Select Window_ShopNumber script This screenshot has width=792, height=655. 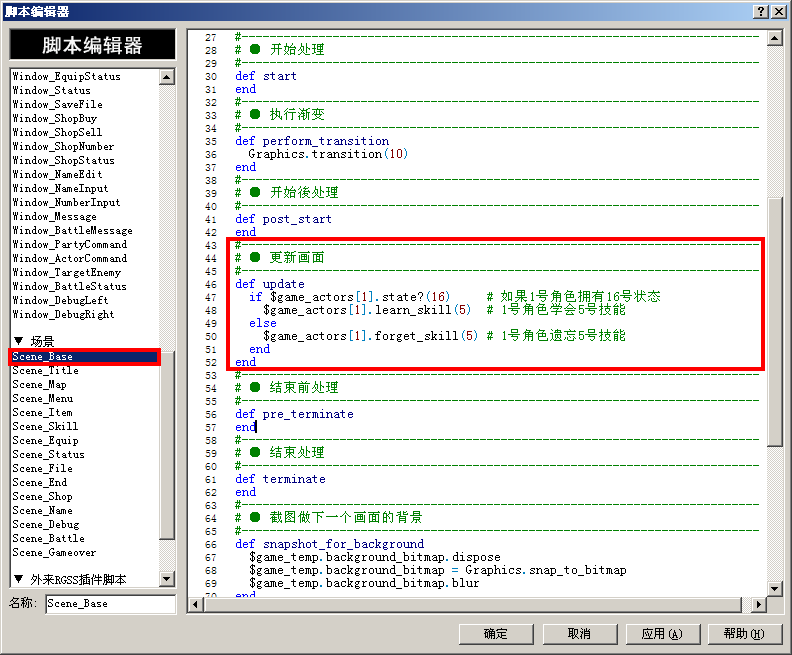tap(63, 146)
